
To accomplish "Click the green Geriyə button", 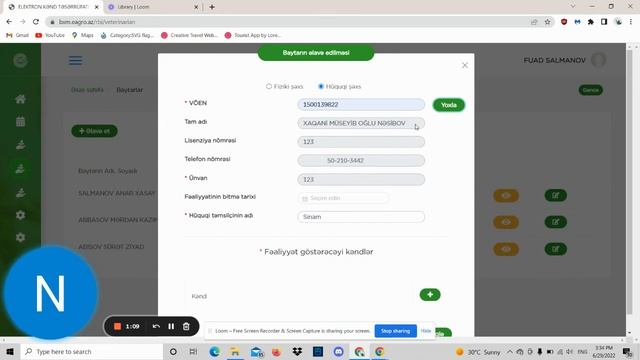I will [591, 90].
